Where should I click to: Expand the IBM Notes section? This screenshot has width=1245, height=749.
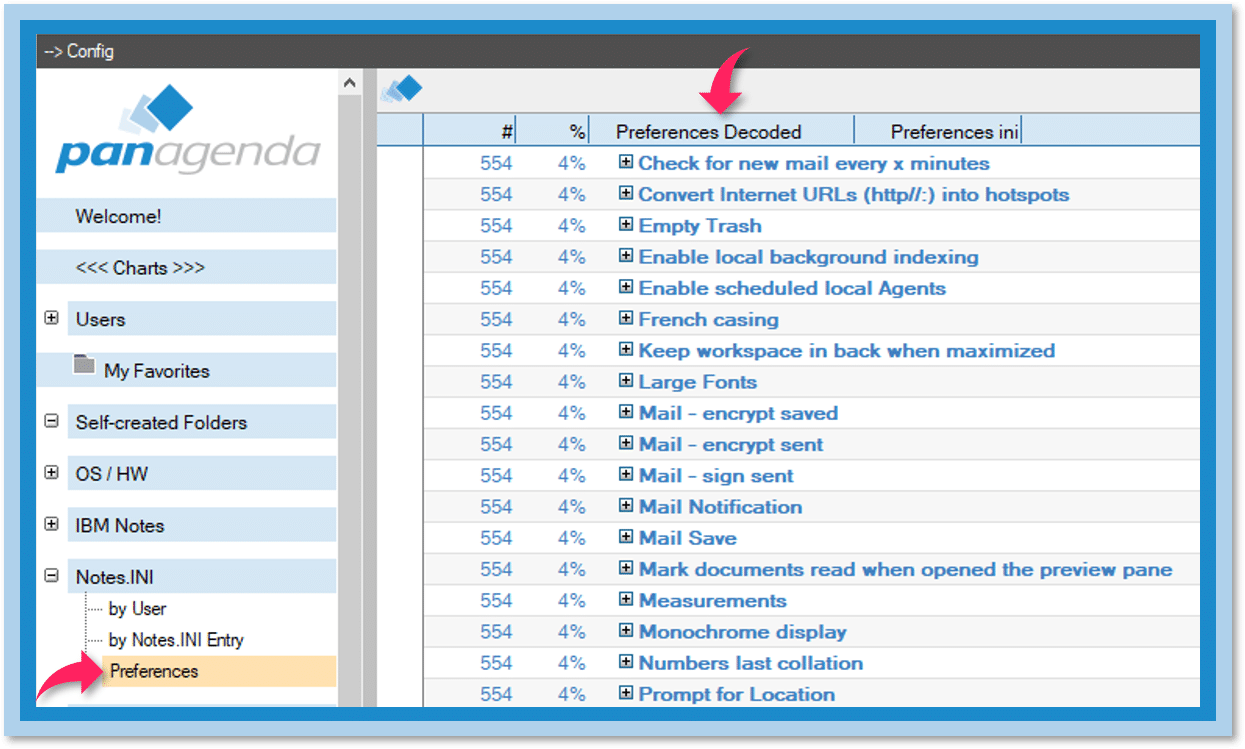point(52,524)
